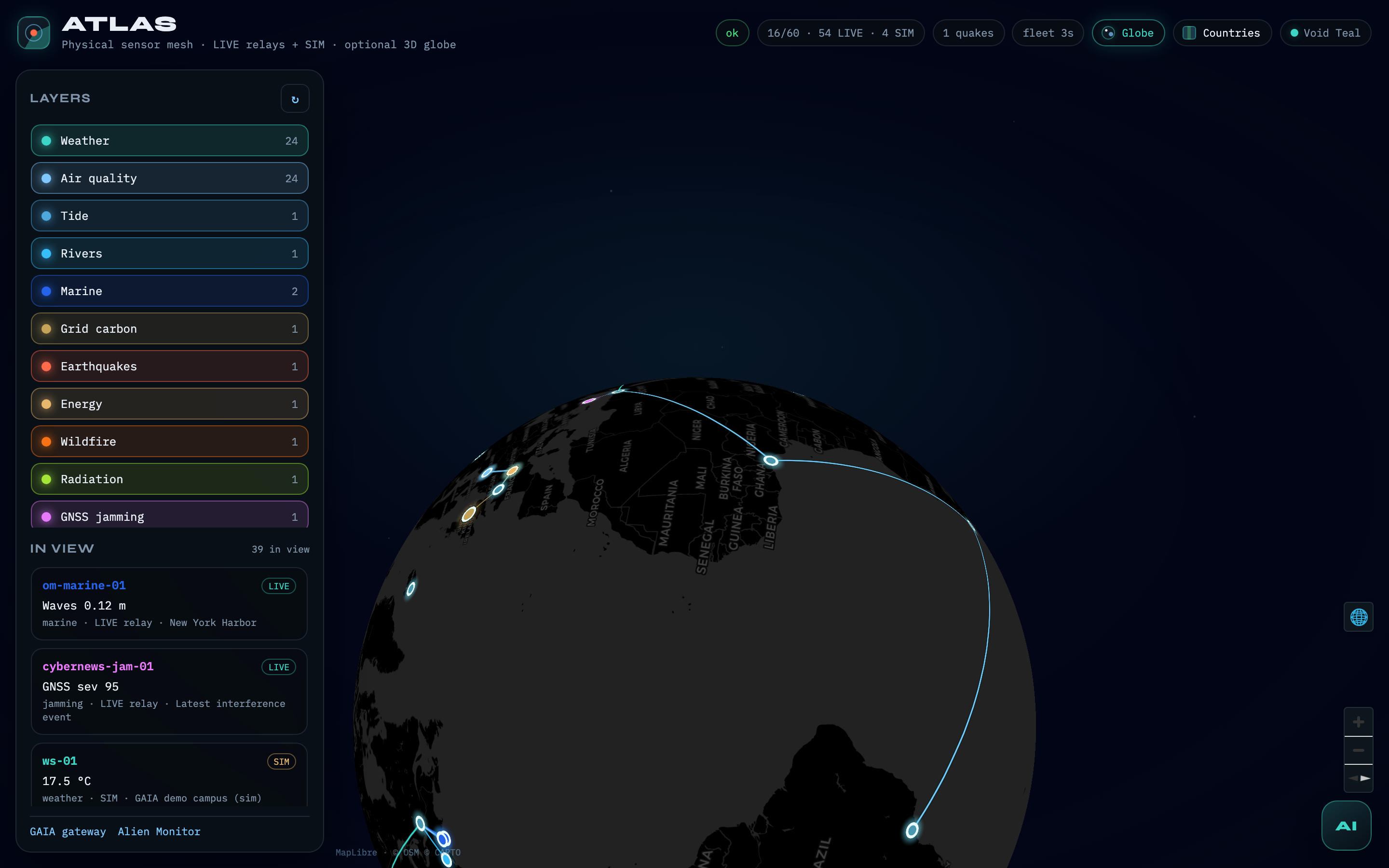Click the 1 quakes pill
1389x868 pixels.
click(x=968, y=33)
